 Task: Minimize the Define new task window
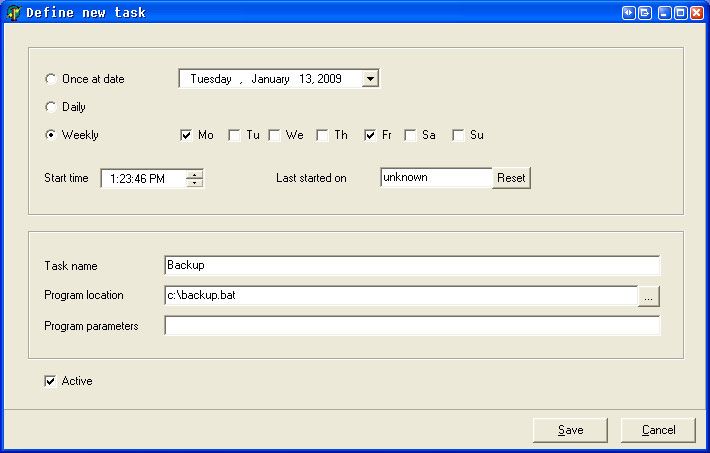664,13
